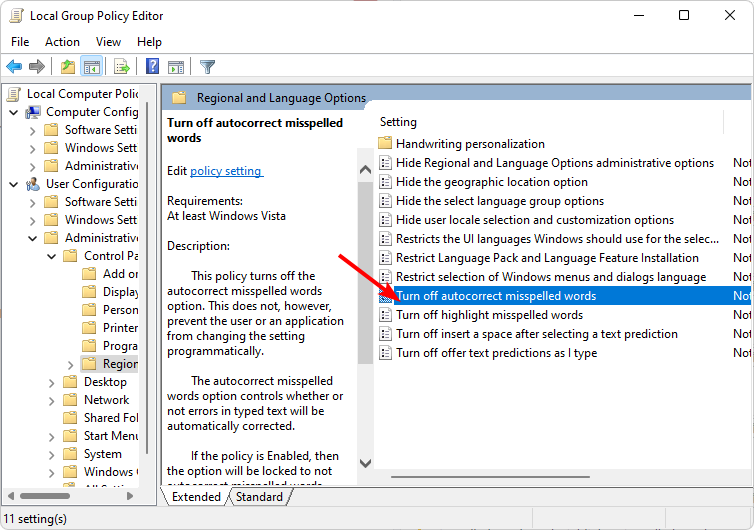Image resolution: width=754 pixels, height=530 pixels.
Task: Select Add or Remove Programs tree item
Action: (120, 274)
